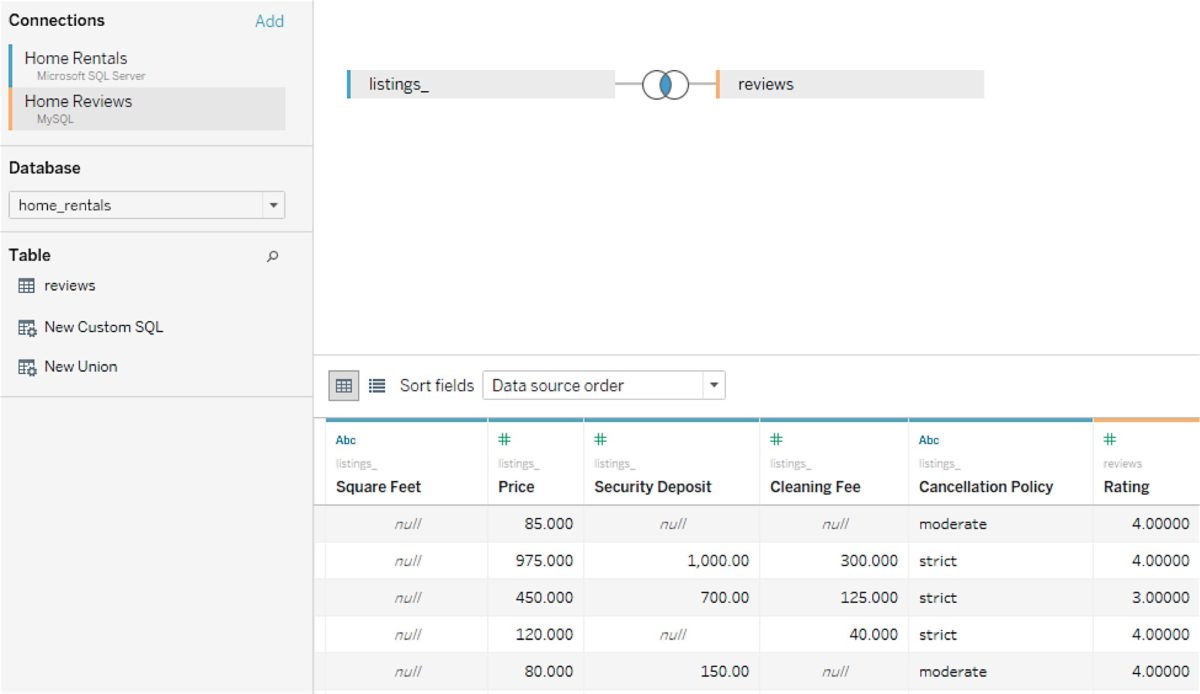Click the Security Deposit cell 1,000.00

(672, 561)
